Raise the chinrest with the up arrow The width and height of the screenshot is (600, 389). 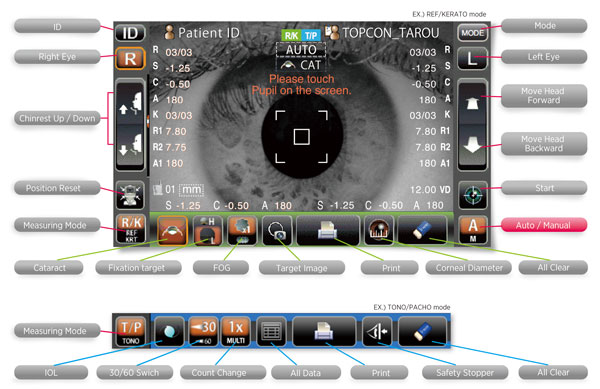pyautogui.click(x=130, y=103)
